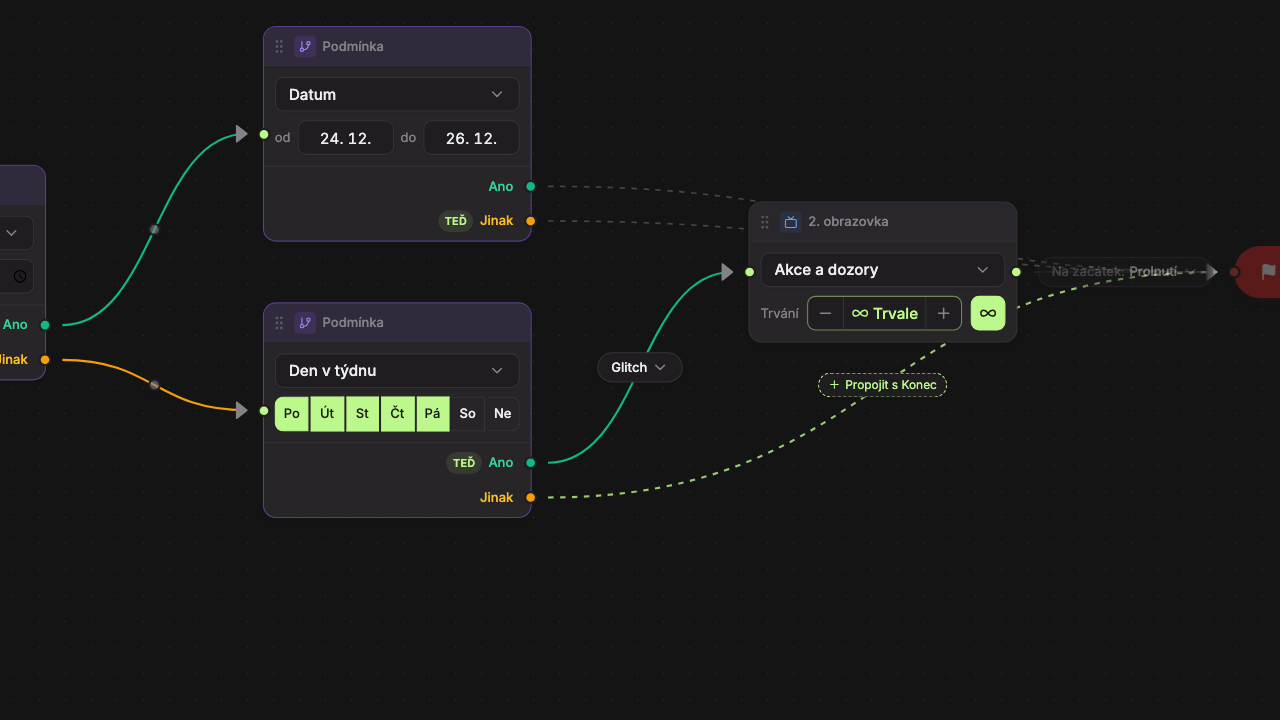Grab the drag handle of the Den v týdnu node
The image size is (1280, 720).
tap(279, 322)
